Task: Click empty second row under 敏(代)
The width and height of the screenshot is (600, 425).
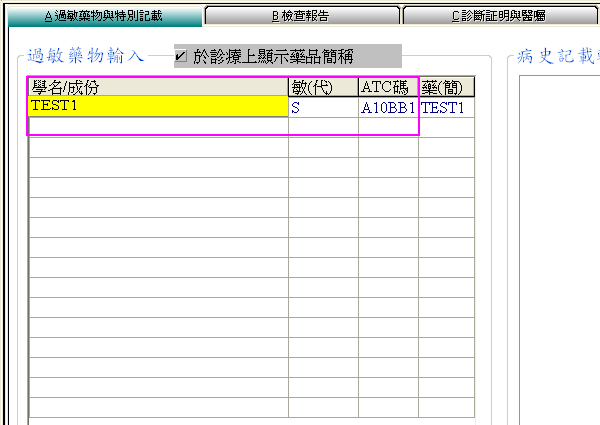Action: pos(323,127)
